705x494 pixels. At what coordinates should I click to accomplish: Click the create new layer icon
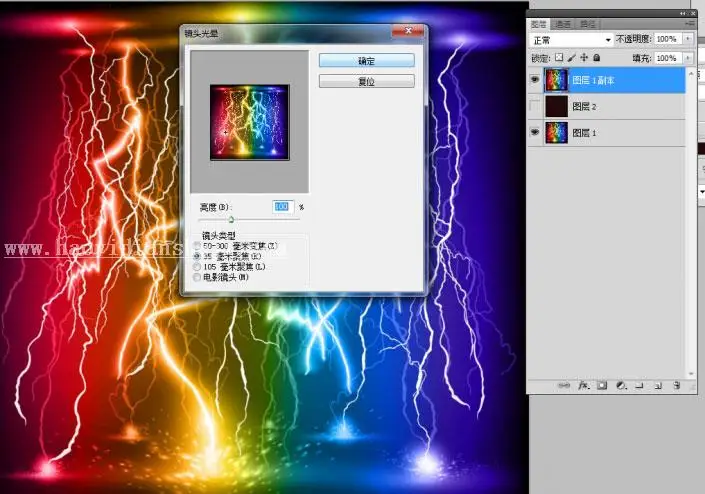[658, 385]
